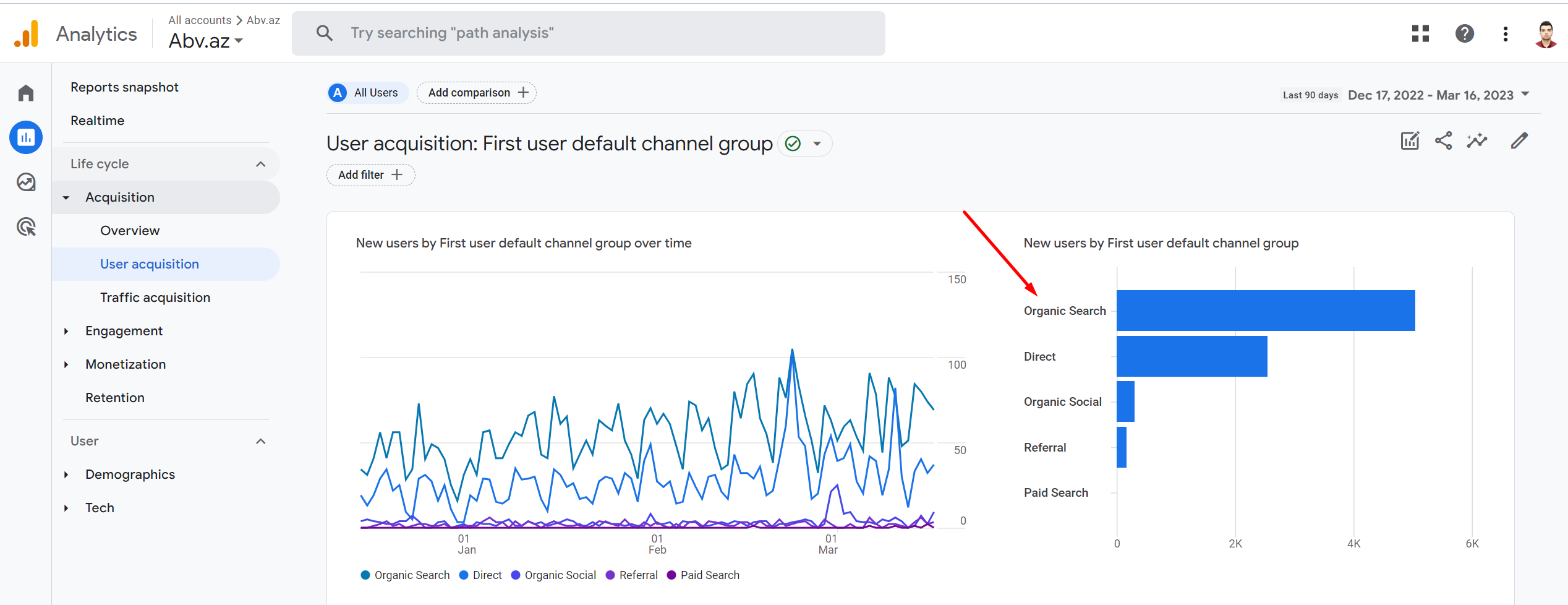Screen dimensions: 1568x605
Task: Collapse the Life cycle section
Action: click(x=260, y=164)
